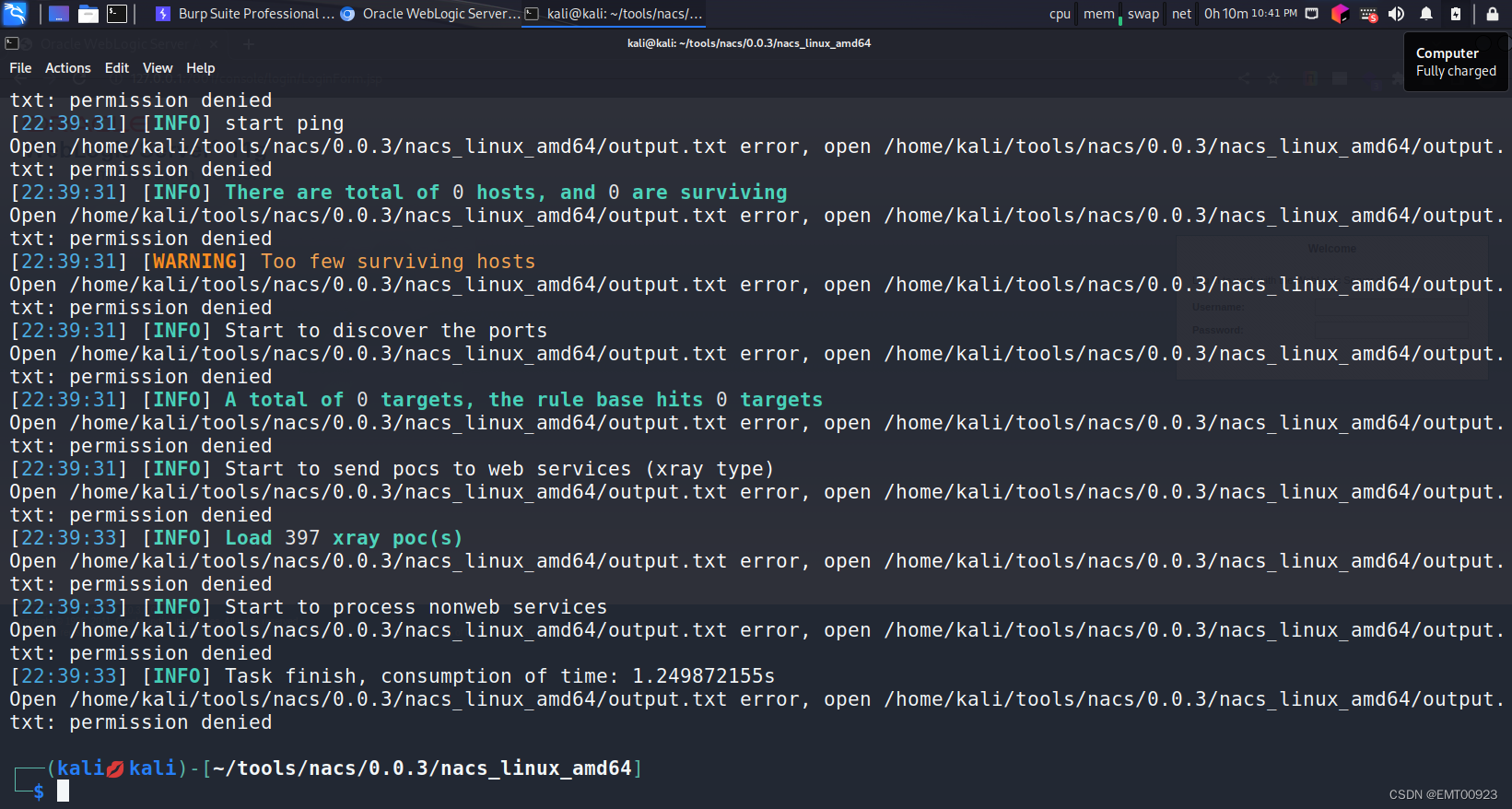
Task: Open the notifications bell icon
Action: click(1426, 14)
